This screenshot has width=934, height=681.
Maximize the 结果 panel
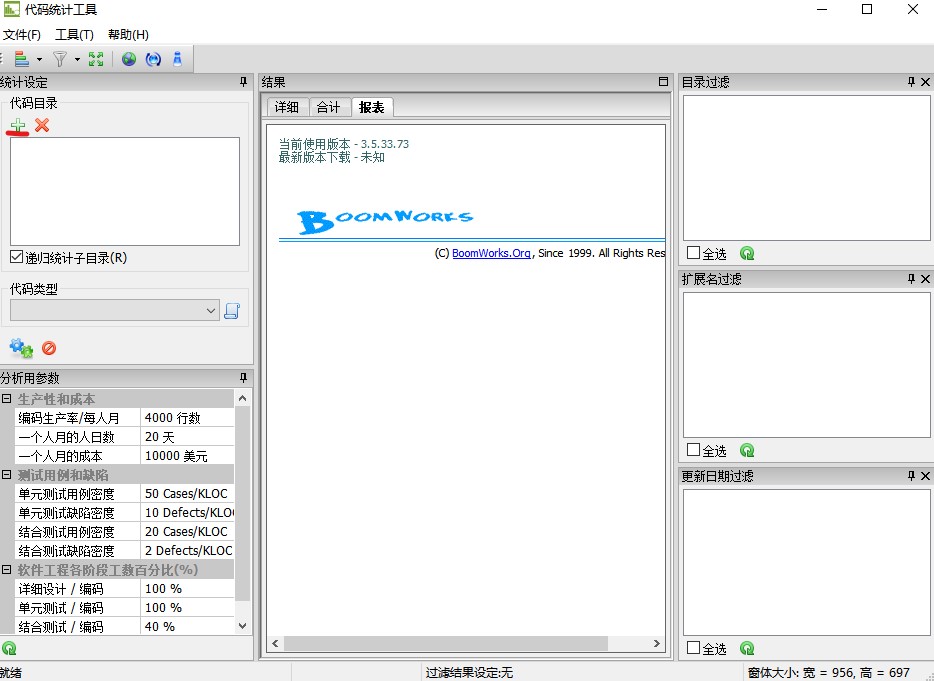pos(663,82)
